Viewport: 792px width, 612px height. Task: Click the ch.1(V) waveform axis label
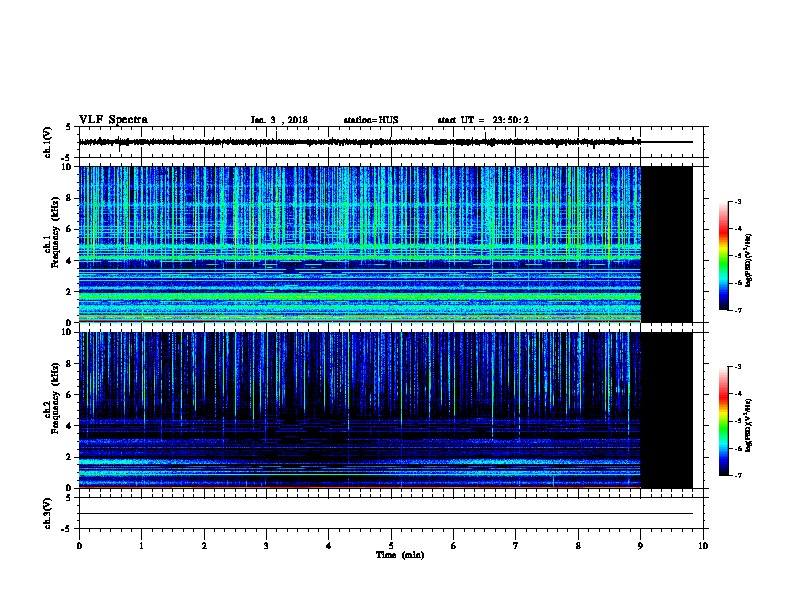tap(48, 142)
